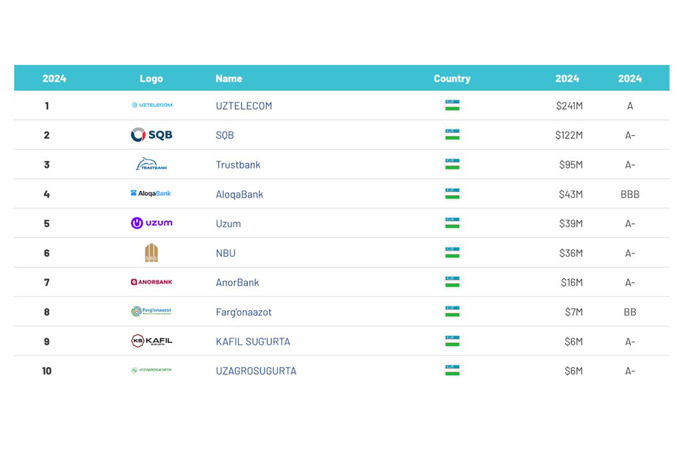The image size is (680, 453).
Task: Click the Uzbekistan flag in UZTELECOM row
Action: 452,105
